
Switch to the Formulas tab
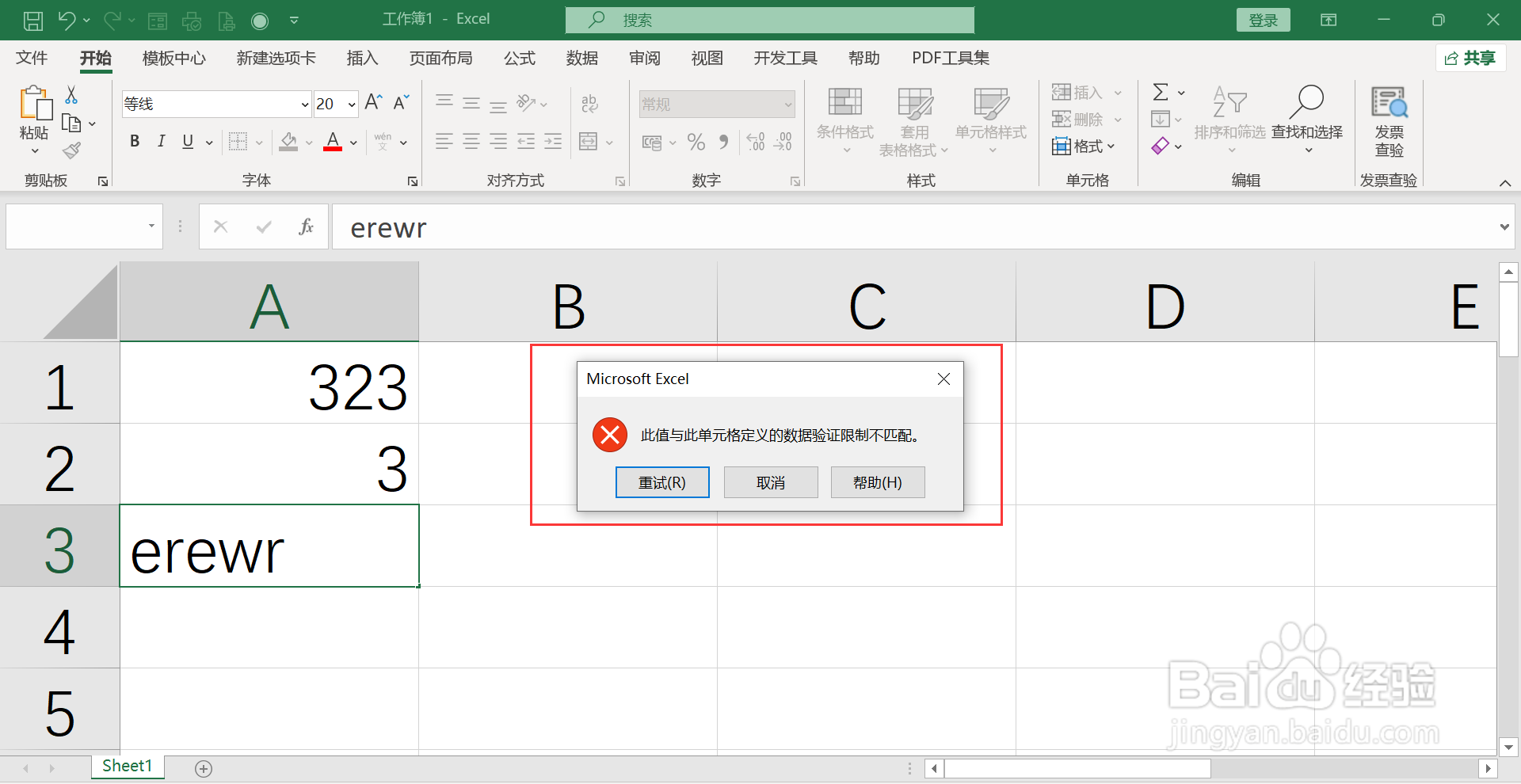click(x=520, y=59)
